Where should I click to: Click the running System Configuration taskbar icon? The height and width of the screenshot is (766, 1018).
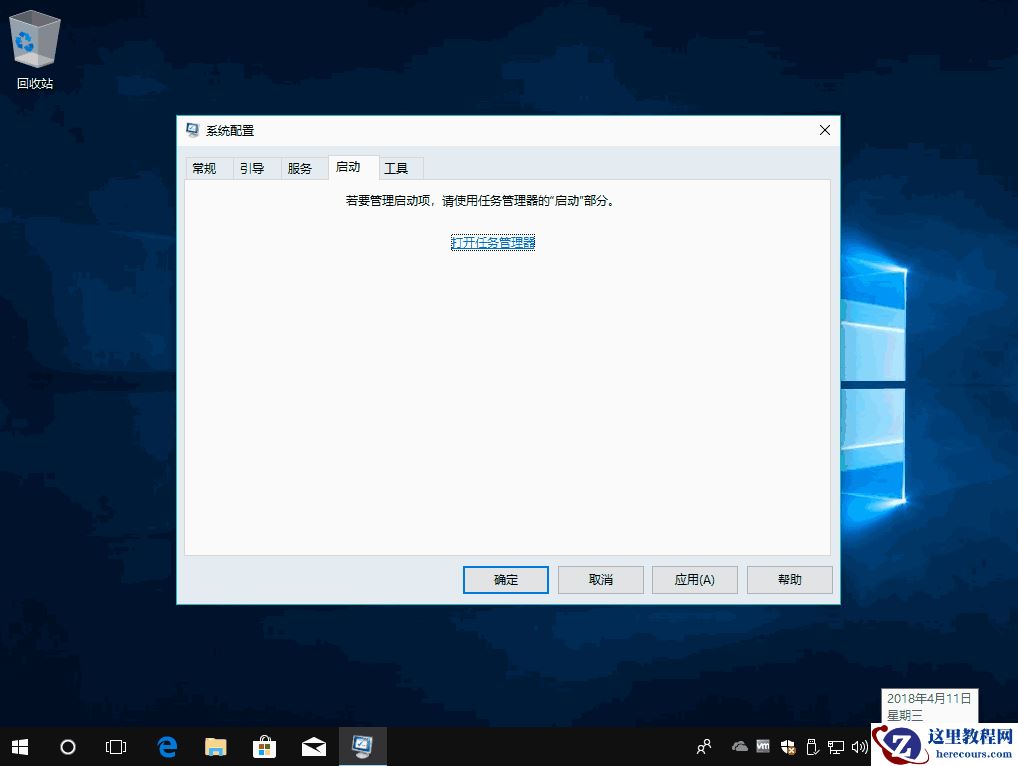coord(362,747)
